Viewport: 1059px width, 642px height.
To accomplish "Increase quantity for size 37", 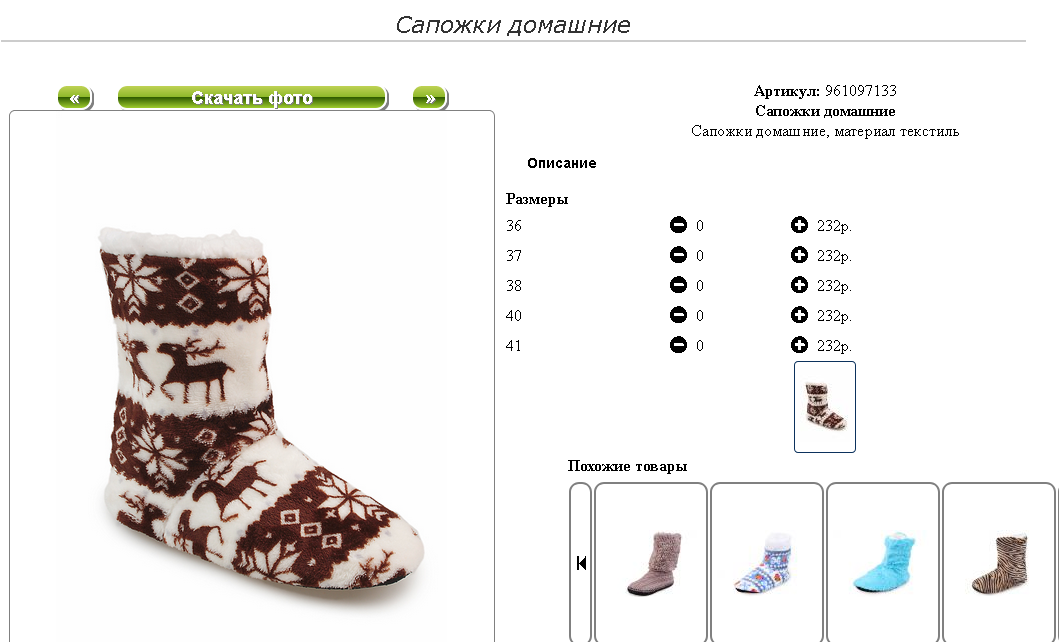I will click(799, 255).
